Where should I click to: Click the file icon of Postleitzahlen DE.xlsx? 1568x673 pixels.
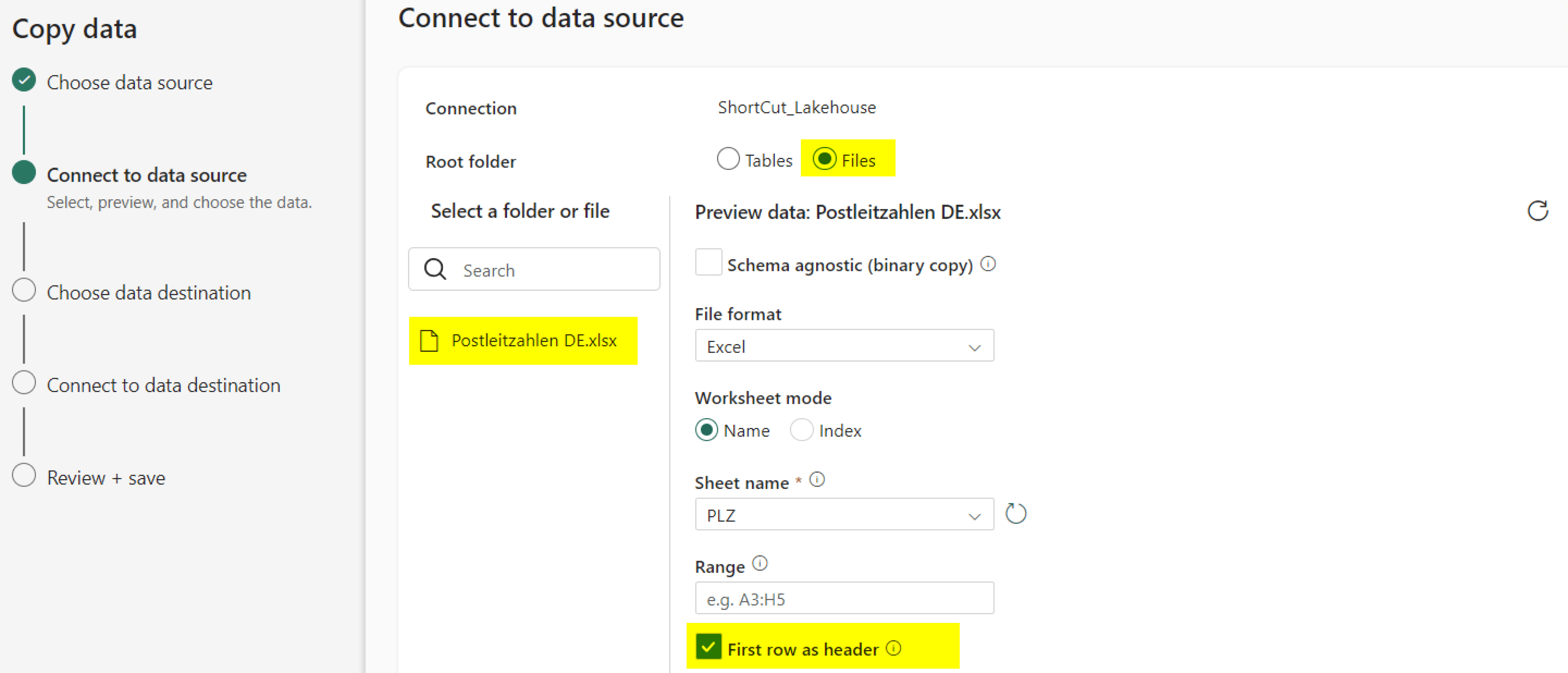click(429, 341)
